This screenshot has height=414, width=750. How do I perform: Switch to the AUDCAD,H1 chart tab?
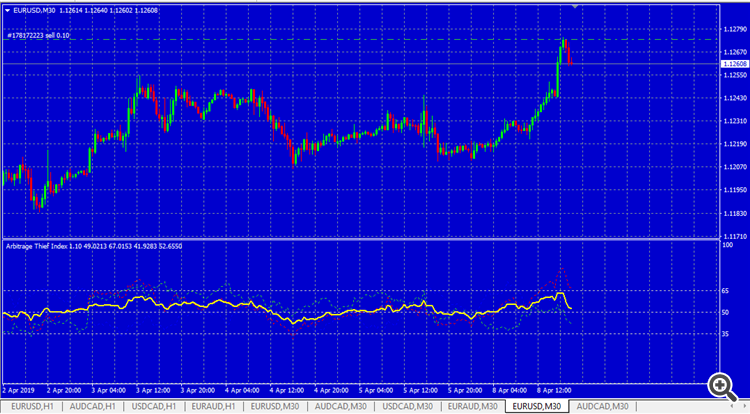[x=92, y=406]
